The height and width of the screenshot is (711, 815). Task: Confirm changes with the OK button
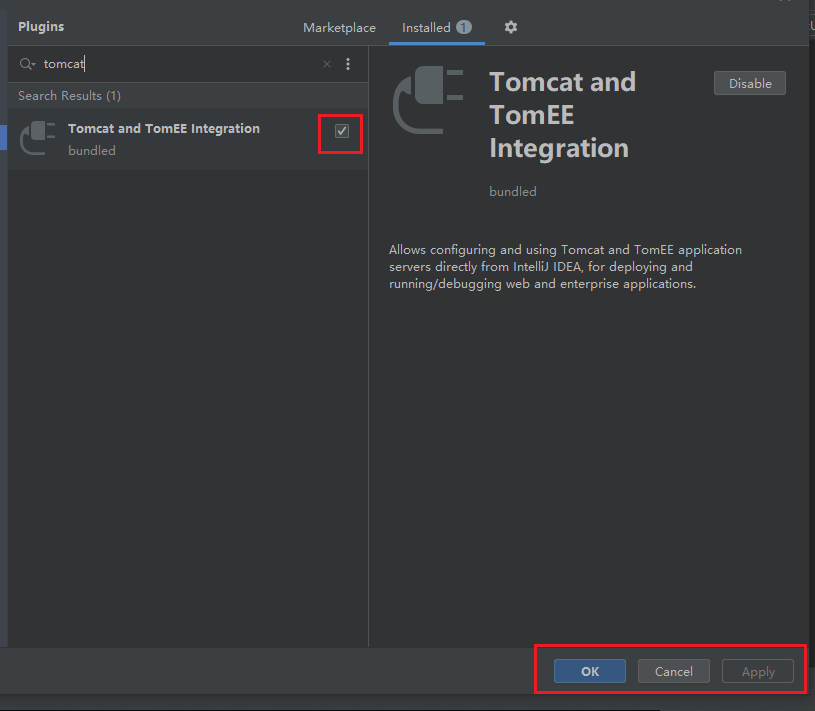point(589,671)
